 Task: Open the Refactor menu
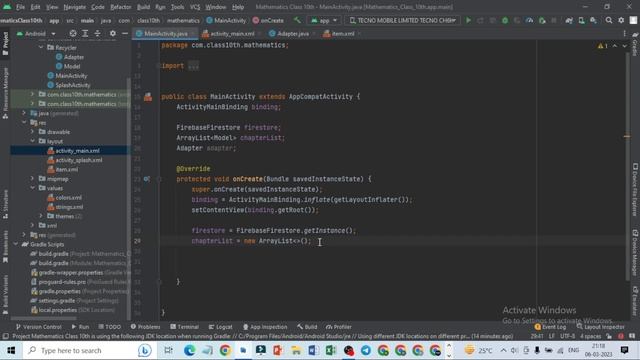click(120, 7)
